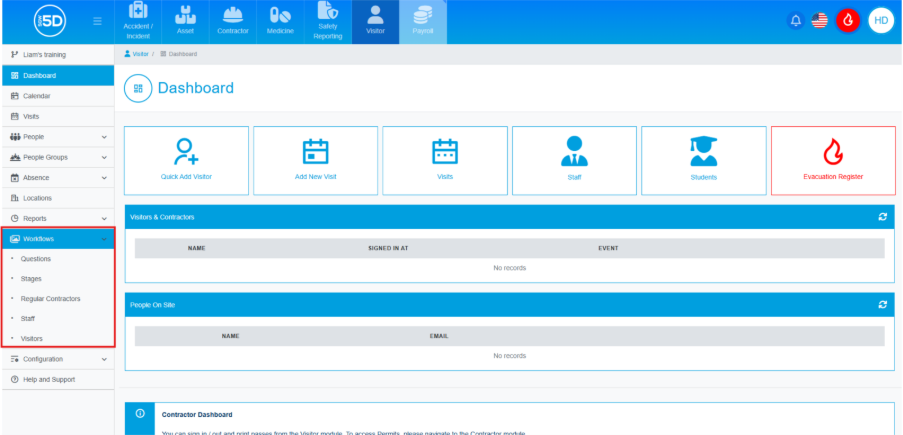The height and width of the screenshot is (435, 903).
Task: Open the HD user avatar menu
Action: [x=881, y=20]
